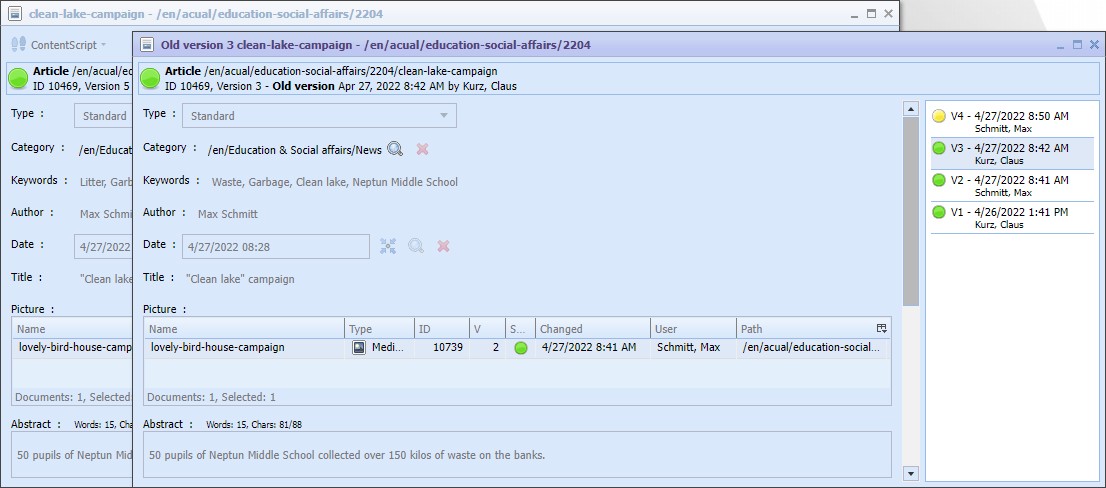
Task: Click the Title field "Clean lake" campaign
Action: (240, 279)
